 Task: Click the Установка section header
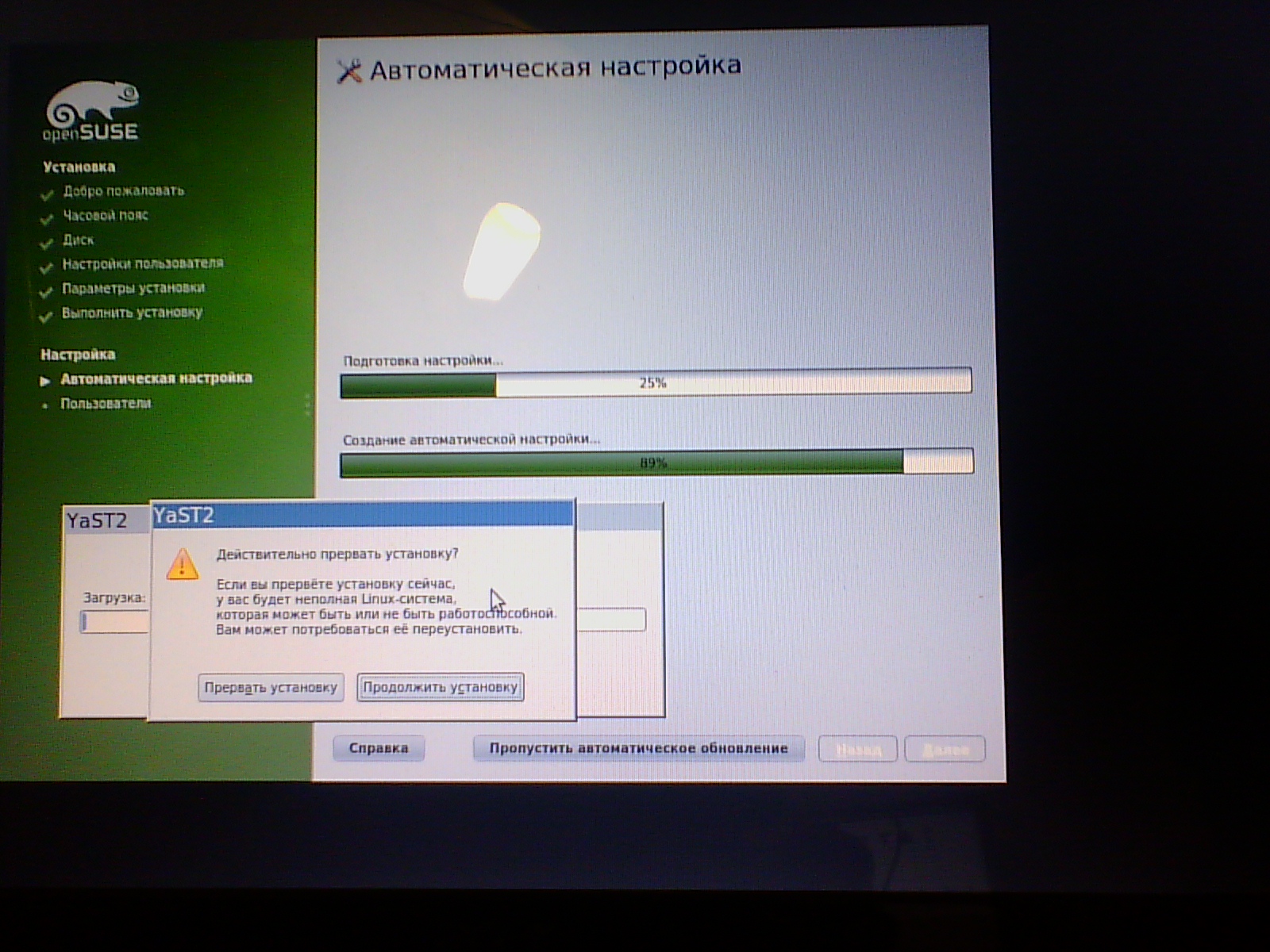79,167
